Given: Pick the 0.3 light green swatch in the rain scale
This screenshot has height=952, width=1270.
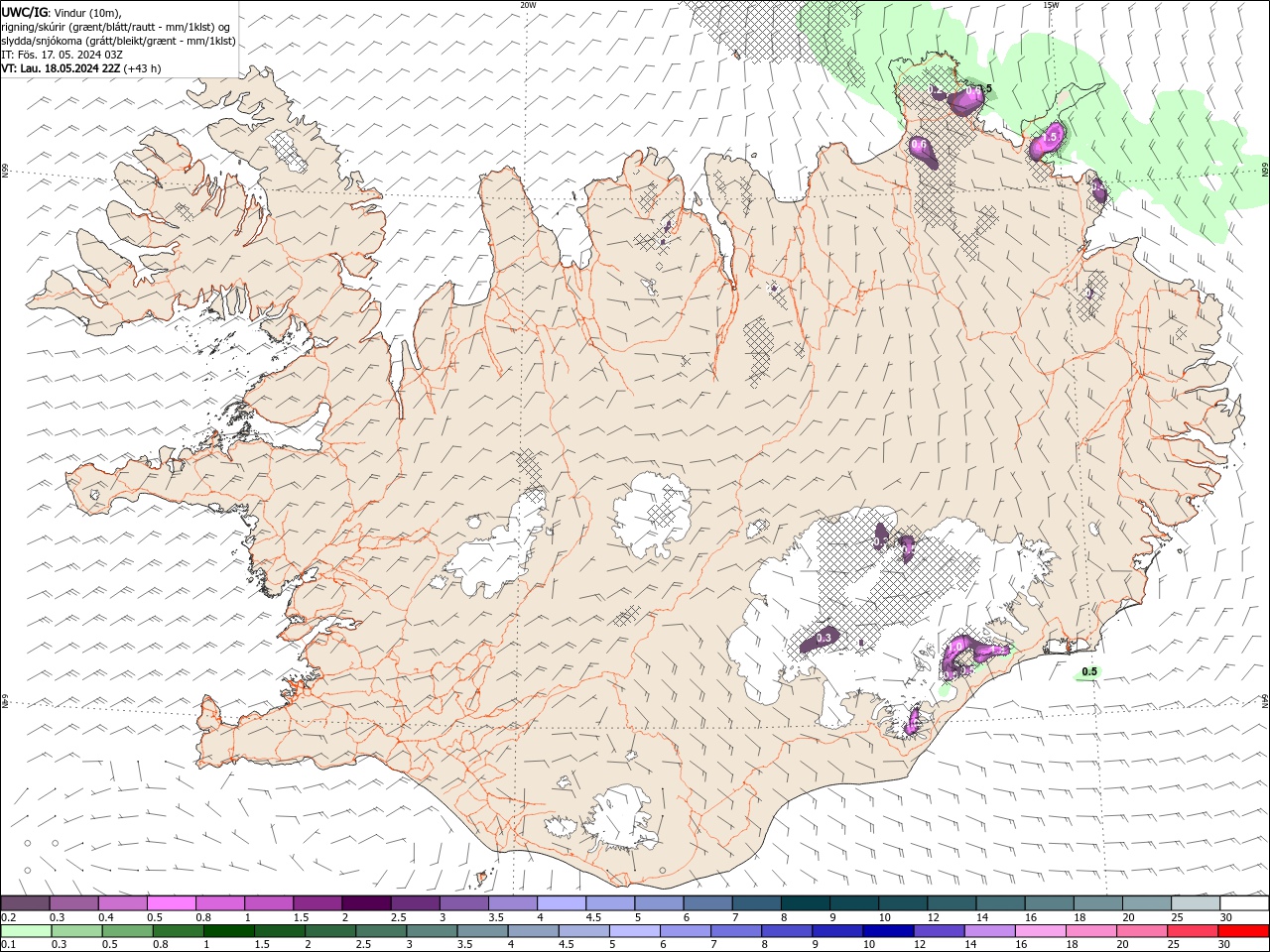Looking at the screenshot, I should [76, 931].
